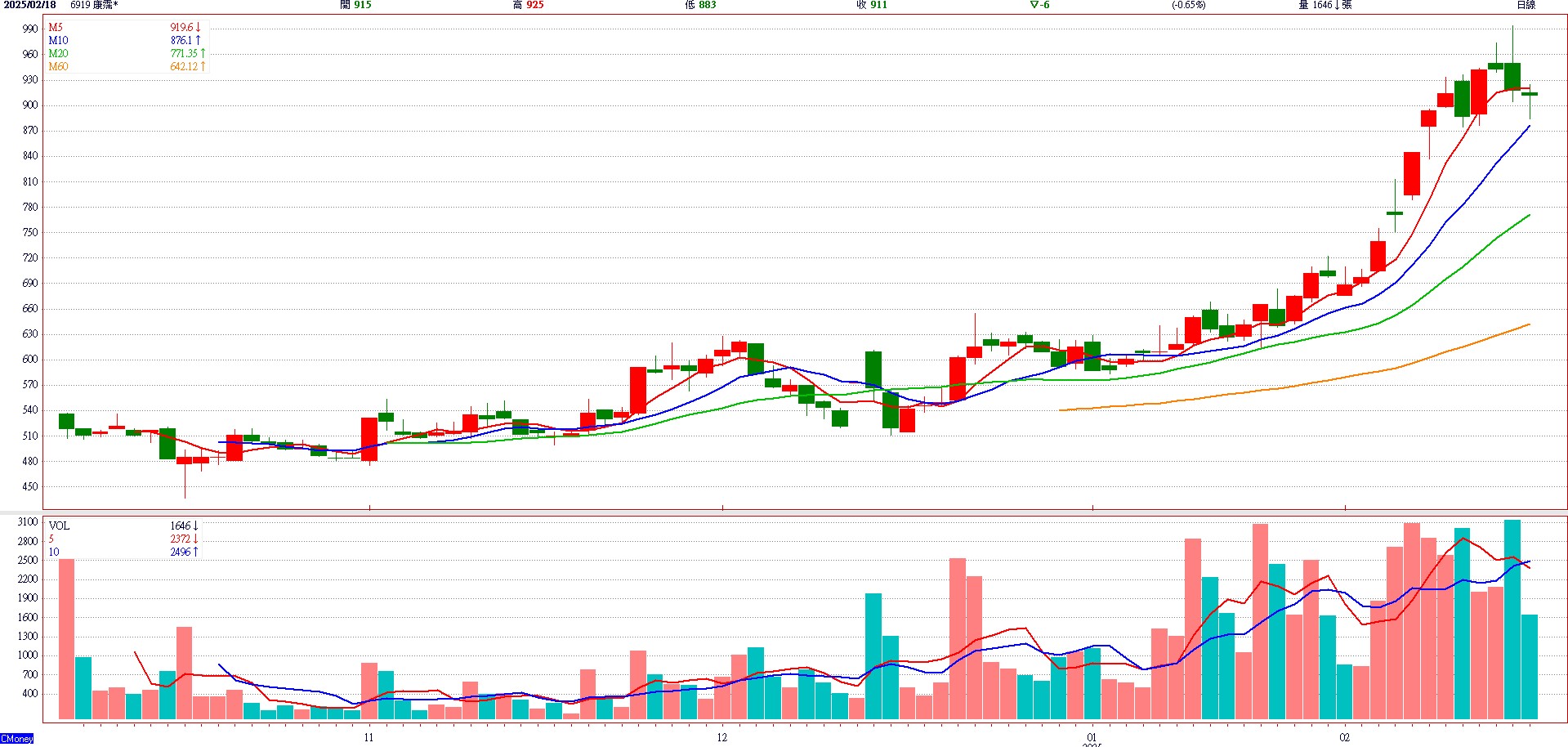
Task: Click the 日線 daily chart label
Action: 1526,5
